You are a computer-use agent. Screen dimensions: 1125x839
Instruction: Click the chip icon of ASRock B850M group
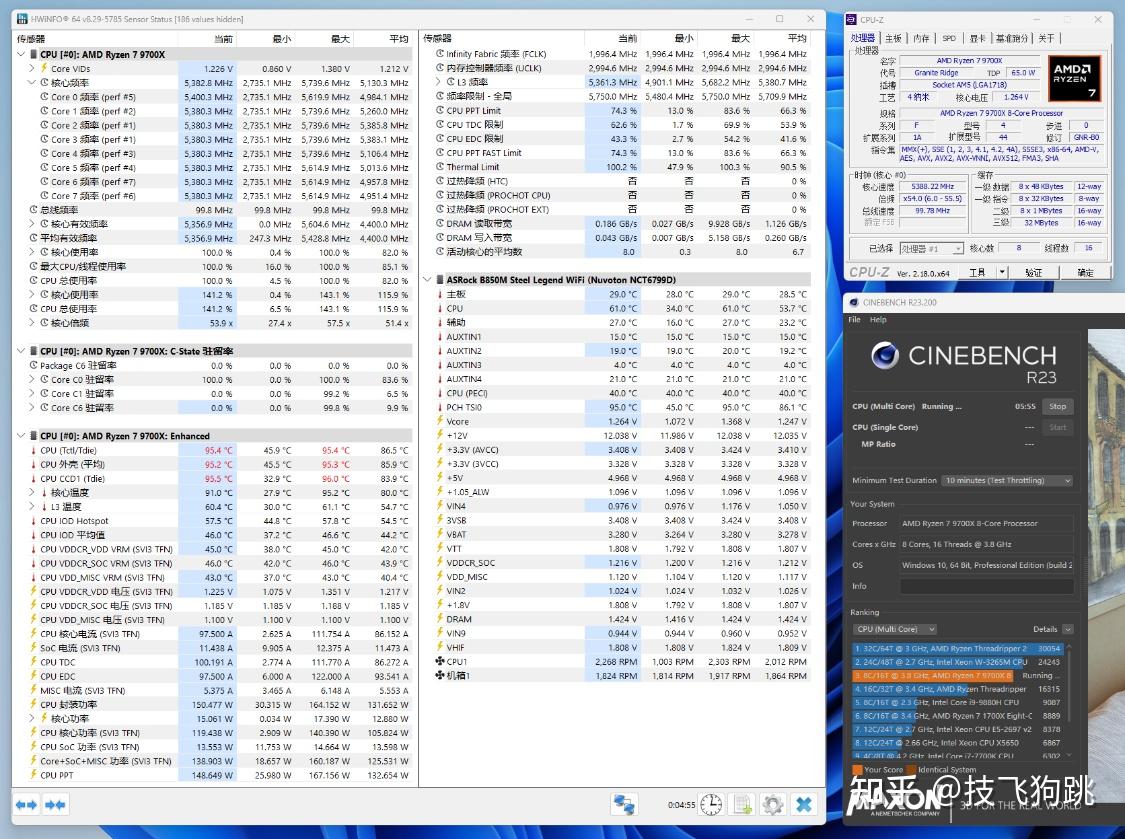439,280
